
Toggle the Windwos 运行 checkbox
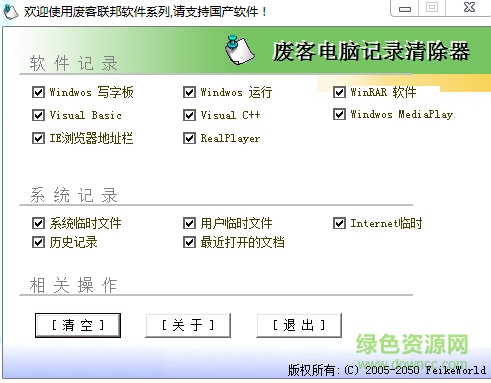[x=189, y=92]
